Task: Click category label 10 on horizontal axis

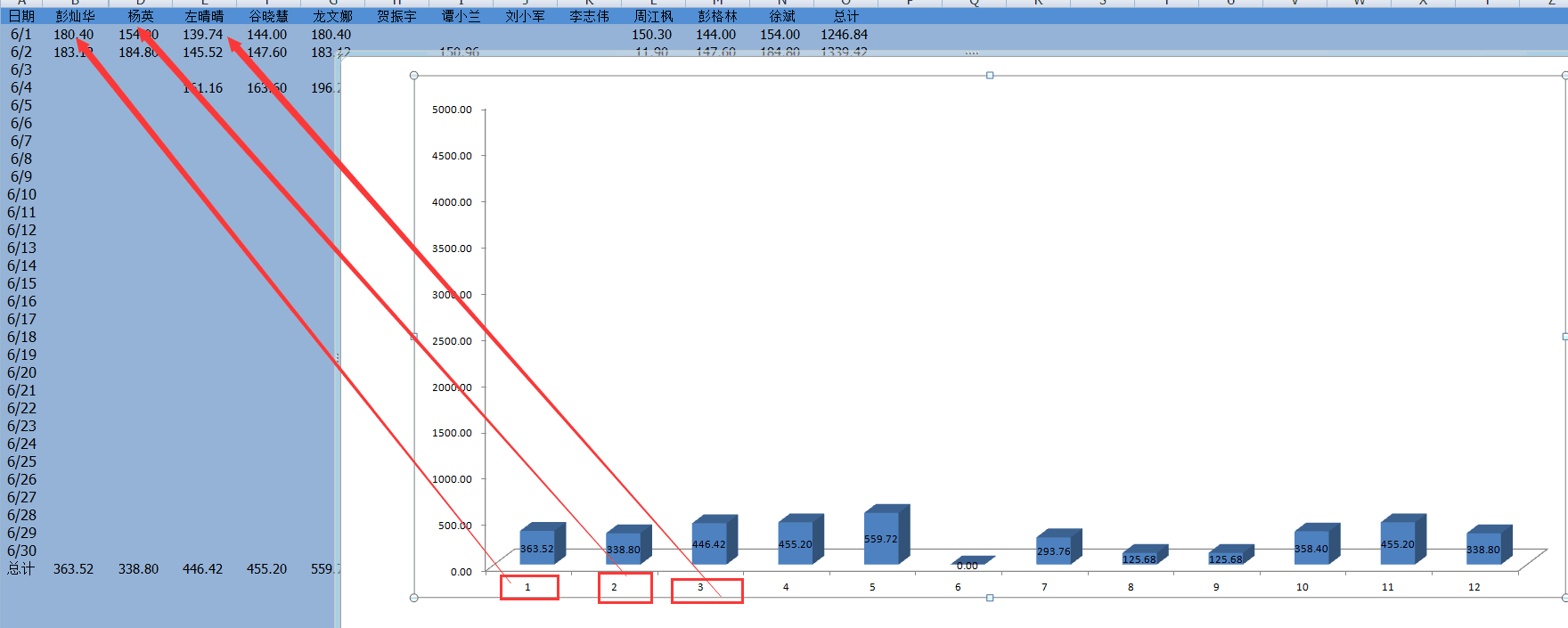Action: [1303, 587]
